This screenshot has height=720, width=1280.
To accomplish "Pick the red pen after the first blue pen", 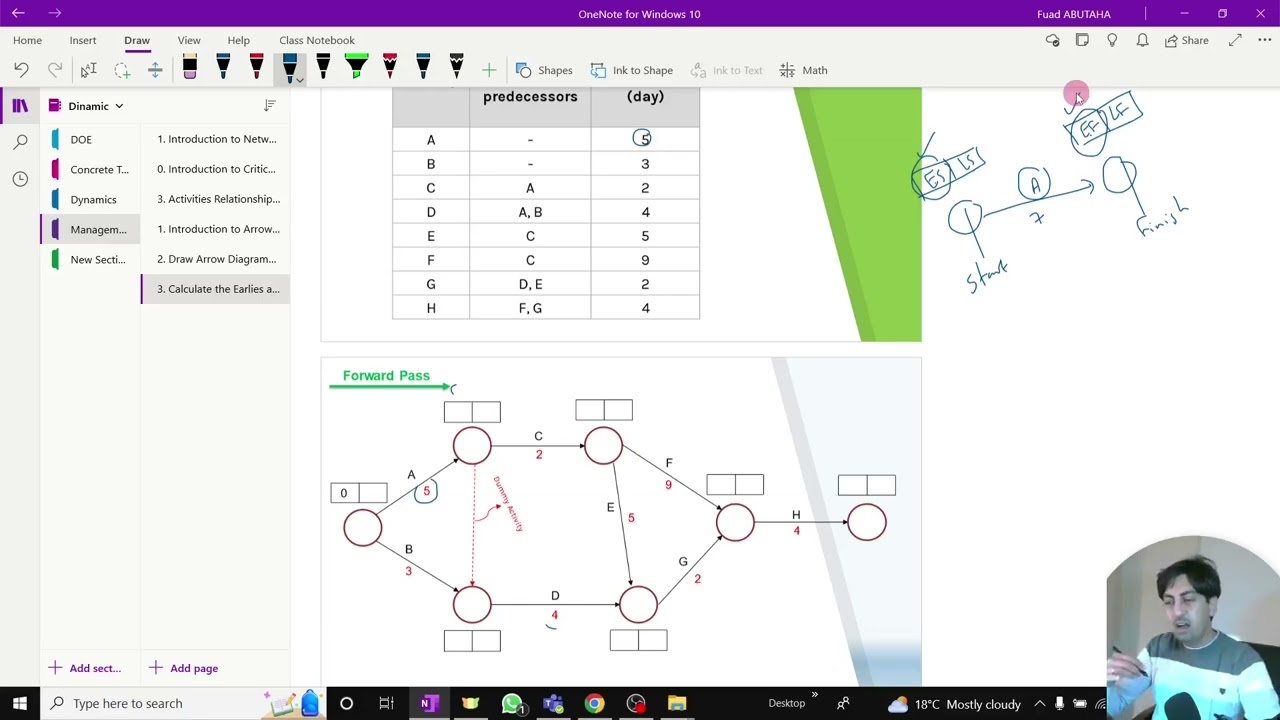I will point(256,68).
